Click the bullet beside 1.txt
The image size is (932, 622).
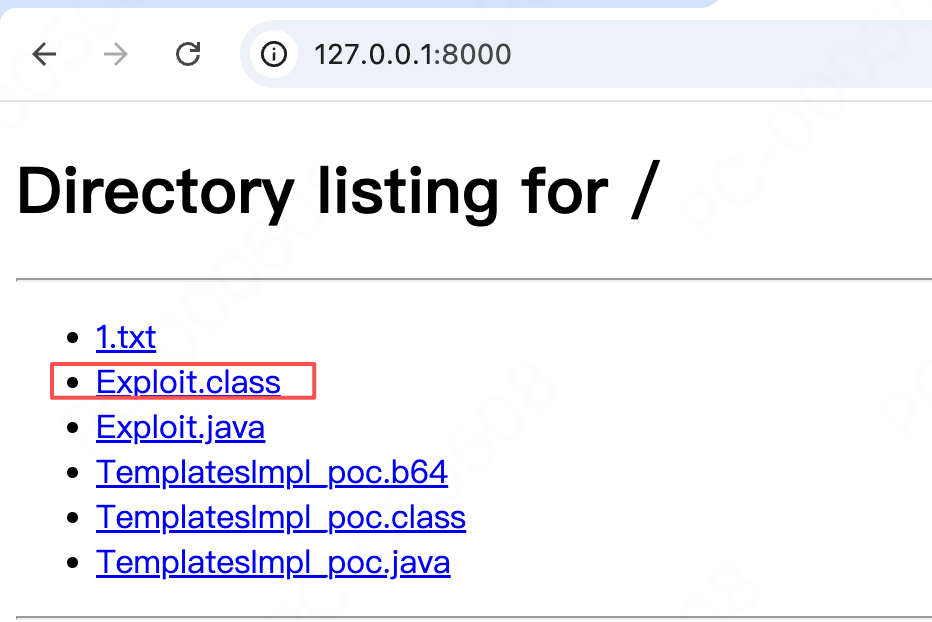pos(73,338)
